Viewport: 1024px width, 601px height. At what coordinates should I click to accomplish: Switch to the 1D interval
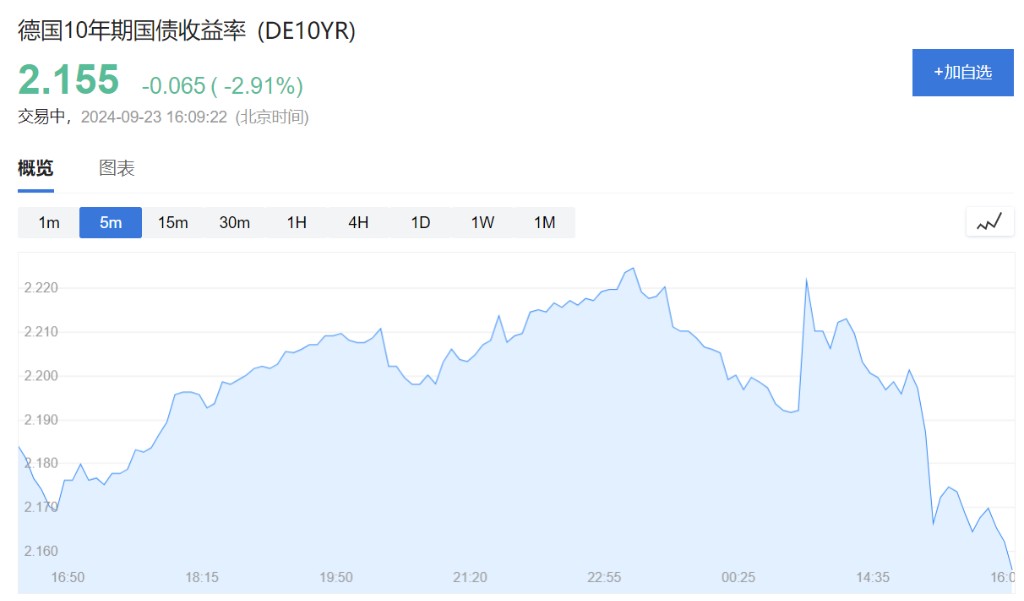[x=421, y=222]
